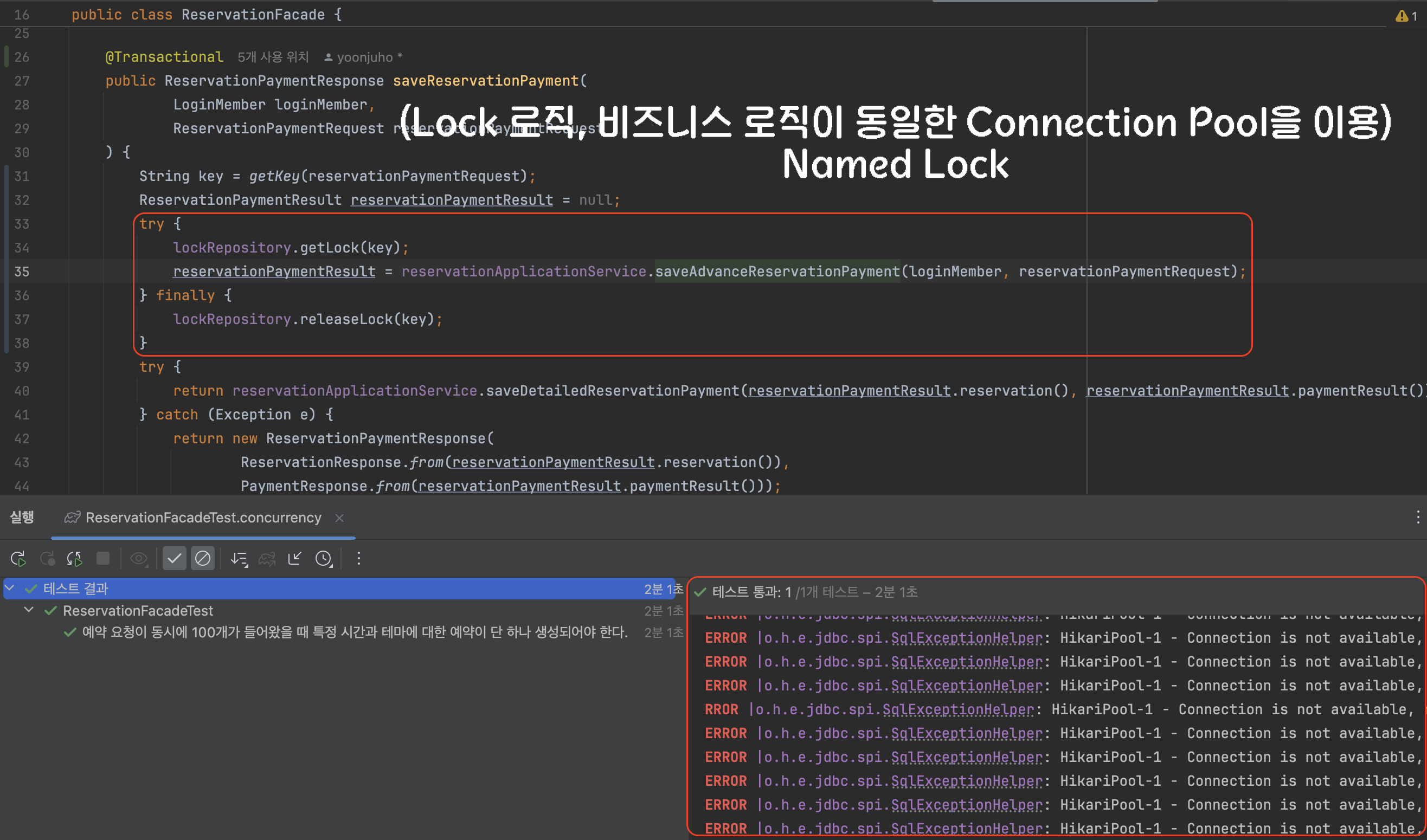Image resolution: width=1427 pixels, height=840 pixels.
Task: Open the sort tests options icon
Action: (239, 559)
